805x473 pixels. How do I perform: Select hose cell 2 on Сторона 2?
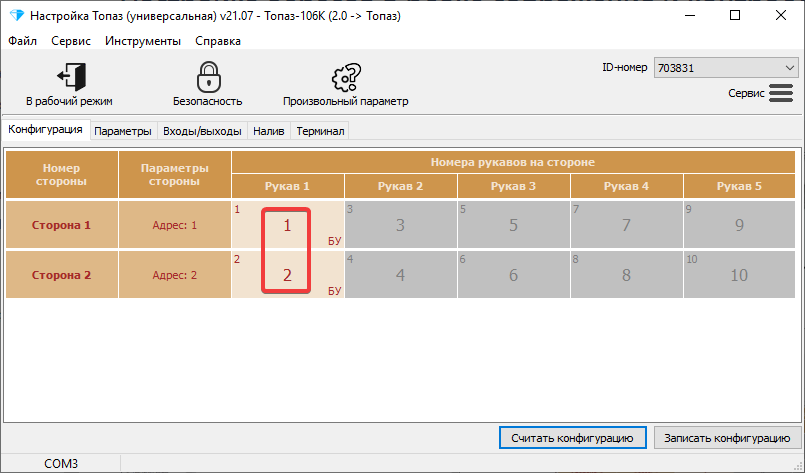[287, 274]
